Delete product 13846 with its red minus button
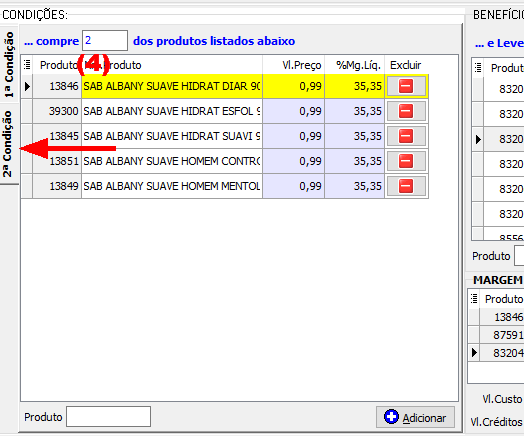This screenshot has height=436, width=524. [x=406, y=86]
